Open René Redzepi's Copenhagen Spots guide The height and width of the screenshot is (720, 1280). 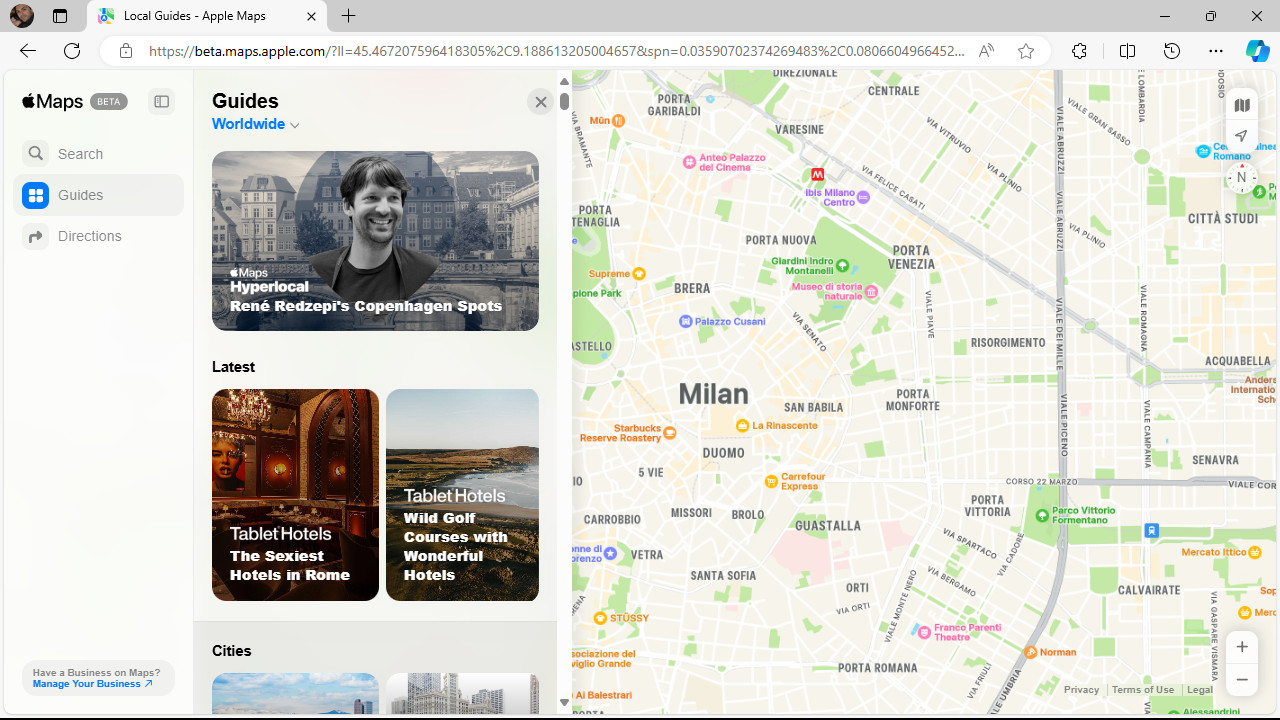[375, 240]
